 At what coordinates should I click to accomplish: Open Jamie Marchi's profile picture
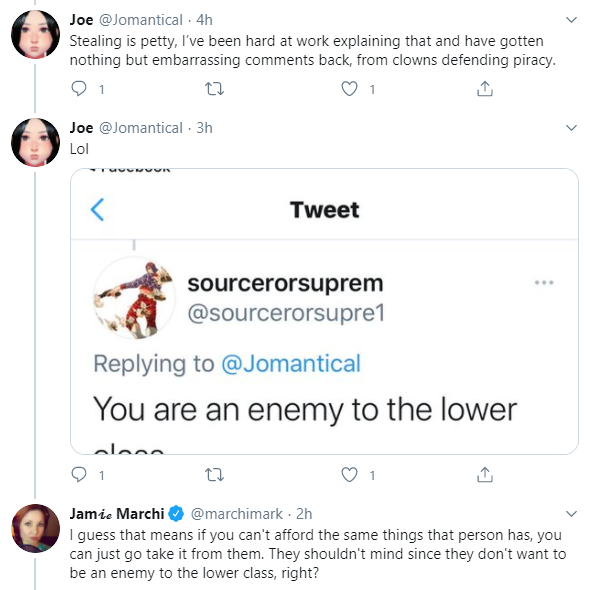(35, 528)
